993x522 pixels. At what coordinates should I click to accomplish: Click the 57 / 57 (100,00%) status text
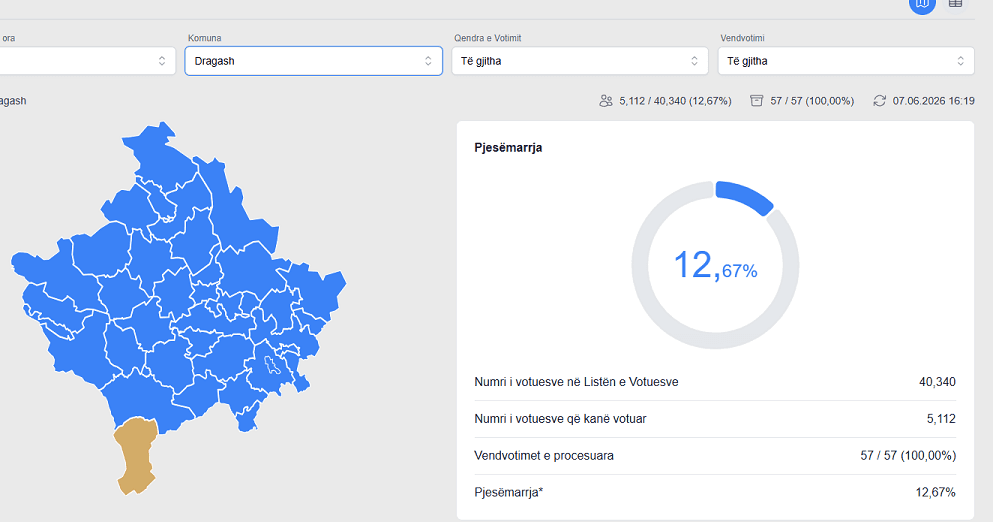coord(812,101)
